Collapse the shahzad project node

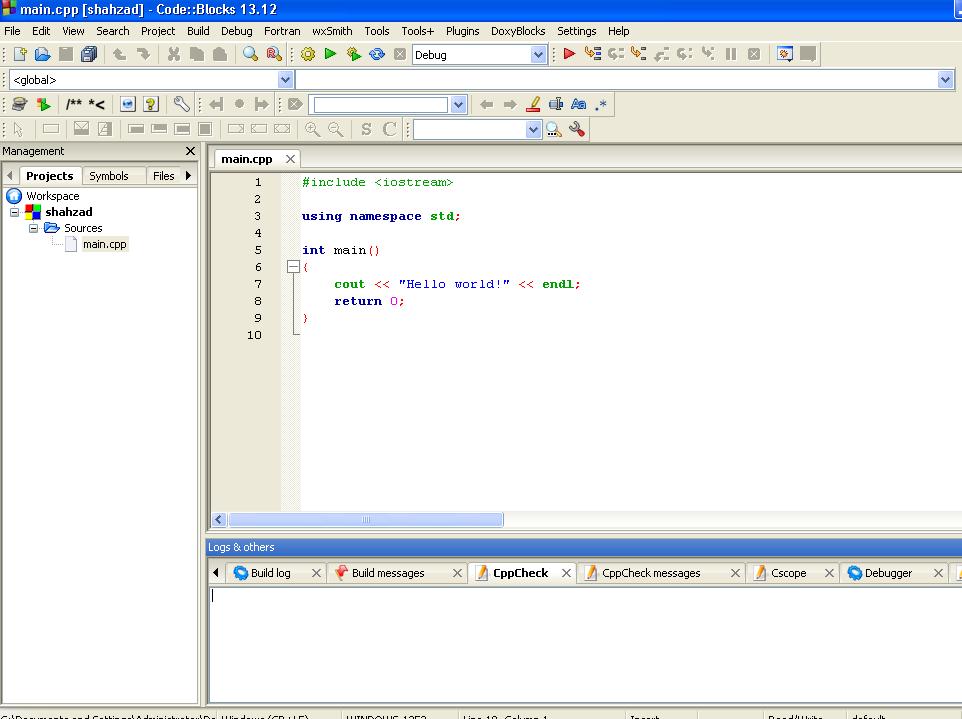(15, 212)
